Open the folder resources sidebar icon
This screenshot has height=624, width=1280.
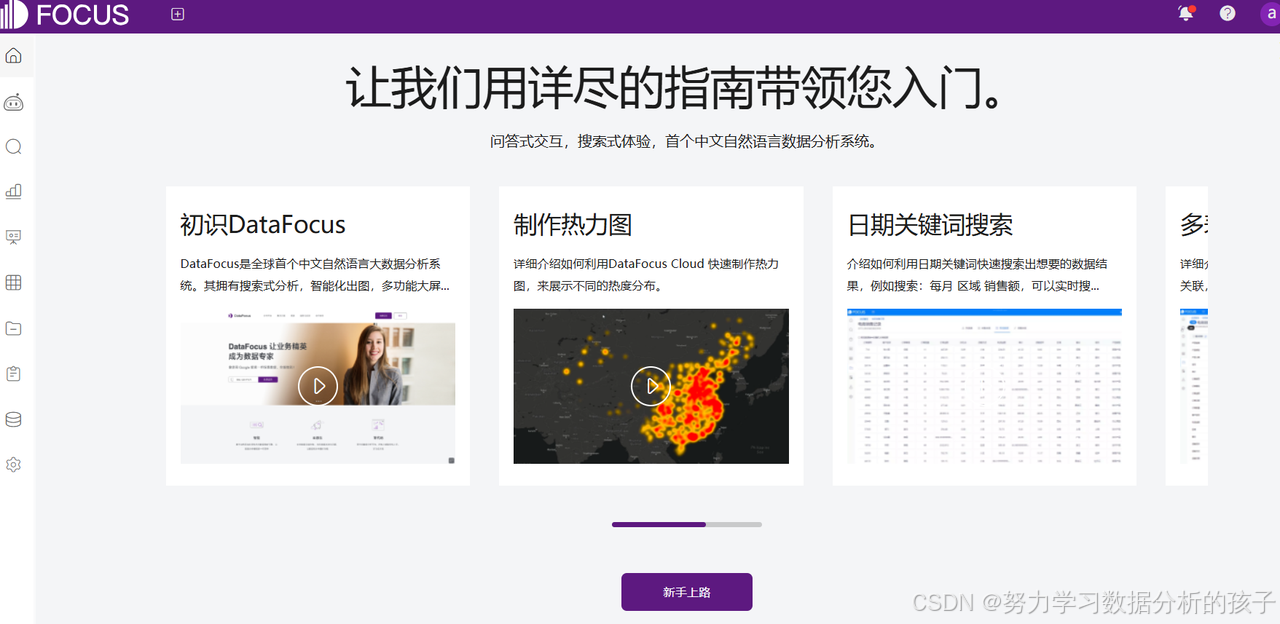point(13,328)
